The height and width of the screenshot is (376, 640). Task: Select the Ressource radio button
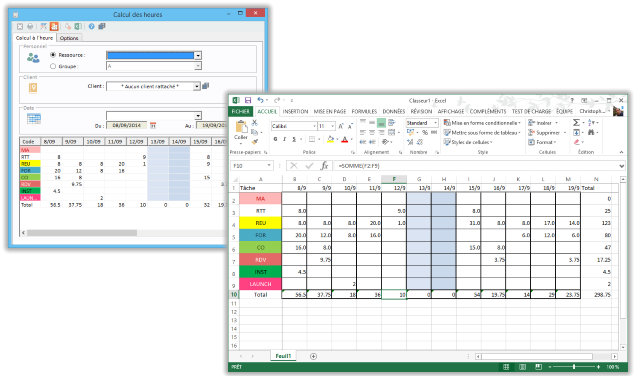coord(53,55)
